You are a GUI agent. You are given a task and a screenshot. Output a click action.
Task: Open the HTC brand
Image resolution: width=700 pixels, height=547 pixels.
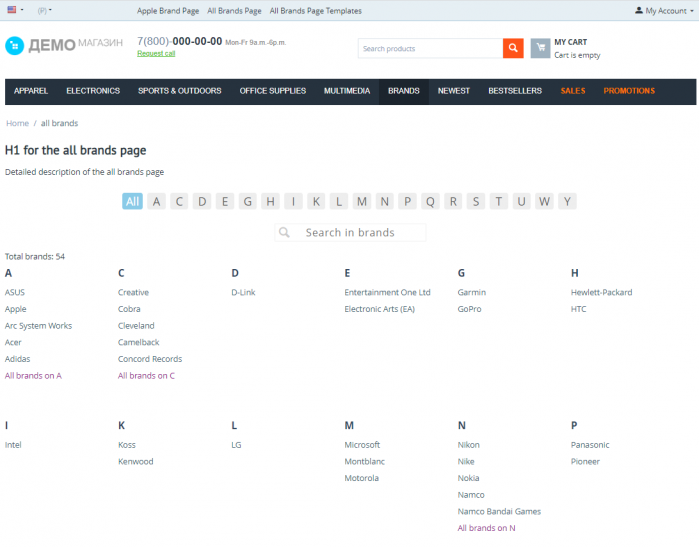point(579,309)
